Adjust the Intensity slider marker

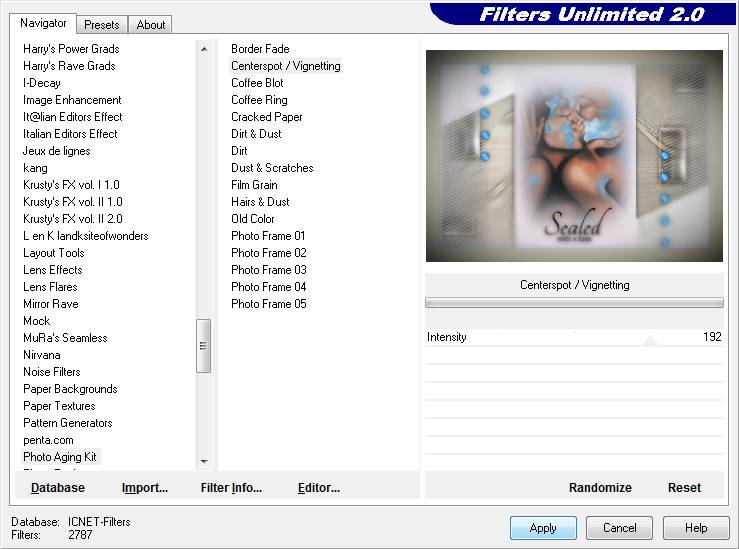click(650, 341)
